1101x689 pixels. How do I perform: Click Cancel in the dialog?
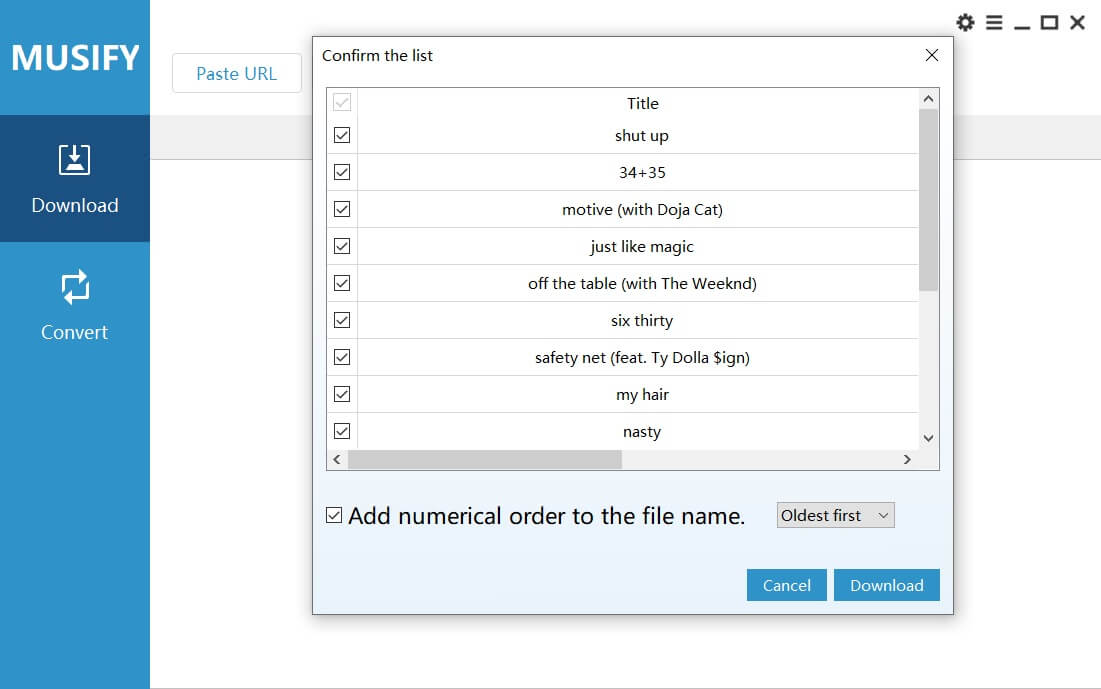786,585
